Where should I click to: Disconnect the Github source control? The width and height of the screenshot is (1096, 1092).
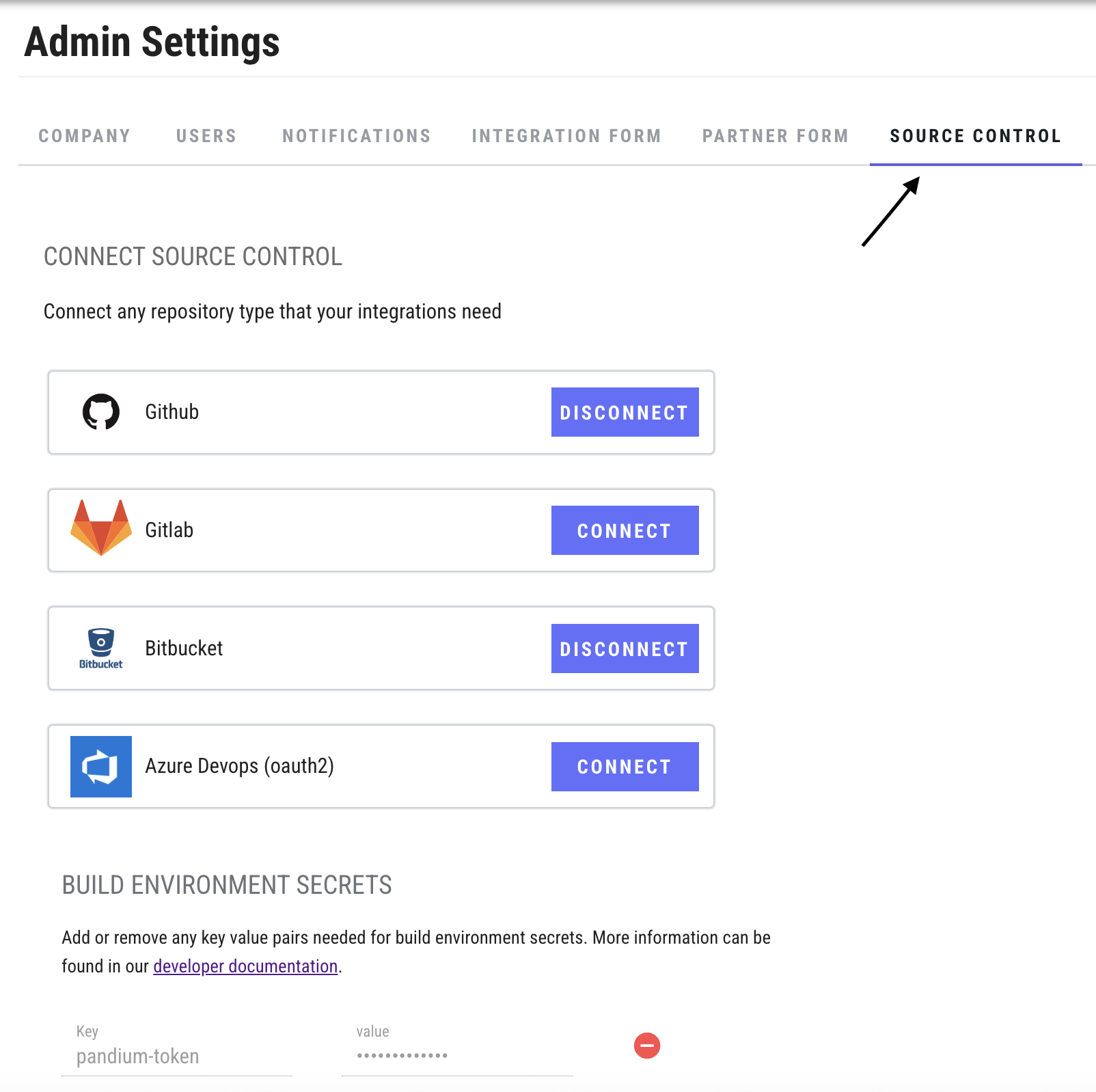pyautogui.click(x=625, y=412)
